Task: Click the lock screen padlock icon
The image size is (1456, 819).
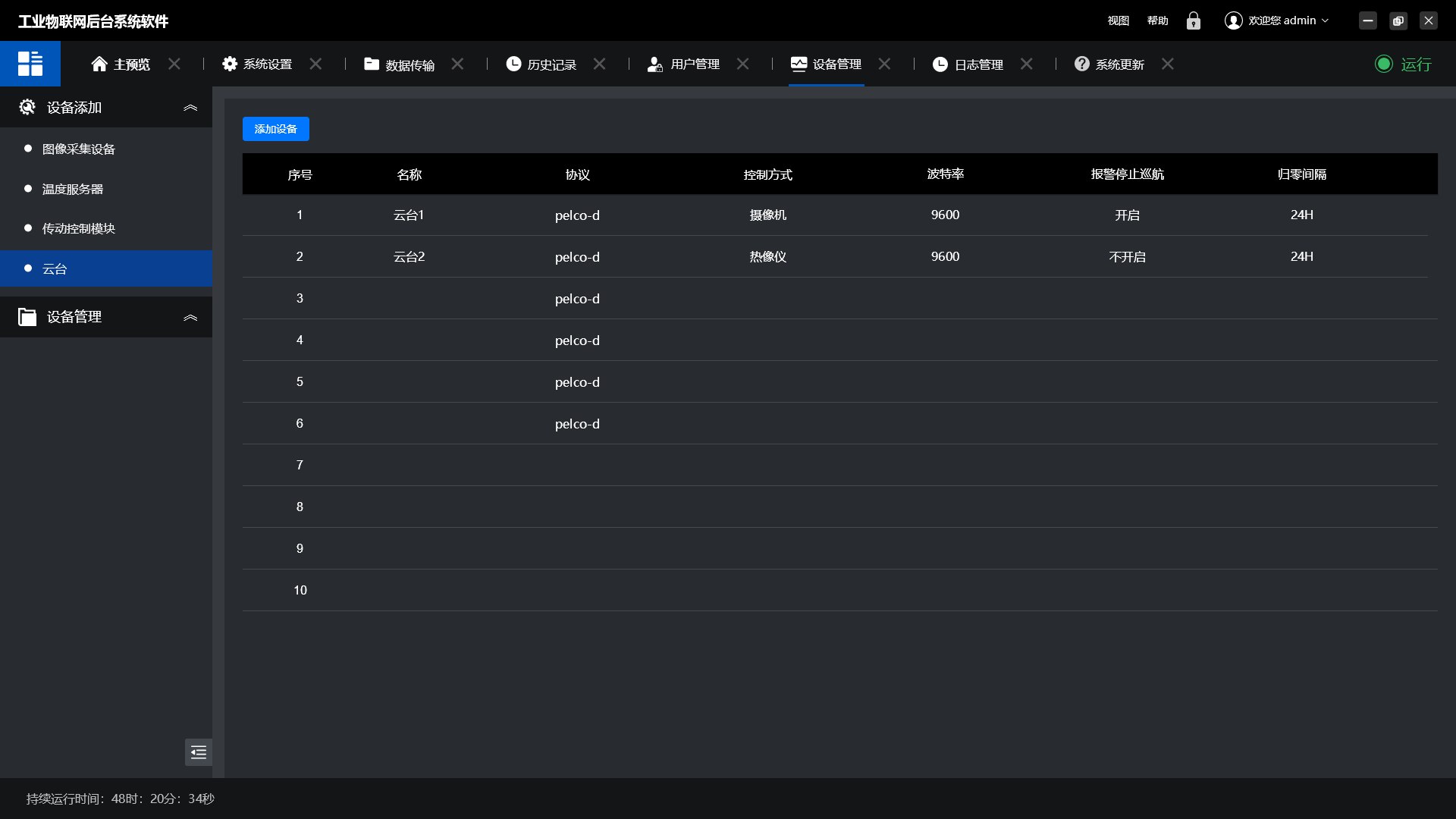Action: pos(1194,20)
